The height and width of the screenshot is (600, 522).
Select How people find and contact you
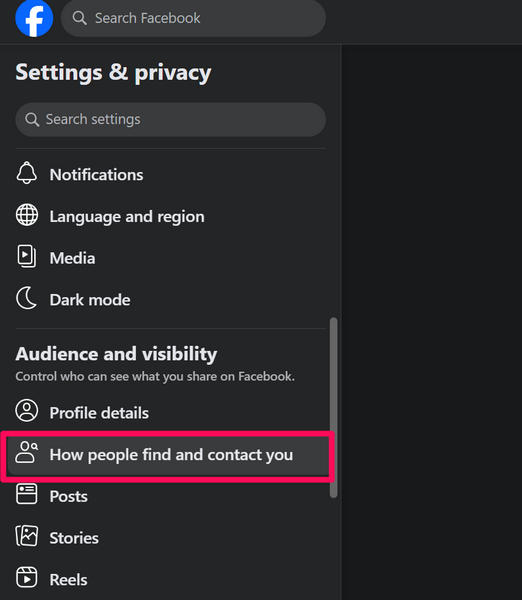(168, 455)
